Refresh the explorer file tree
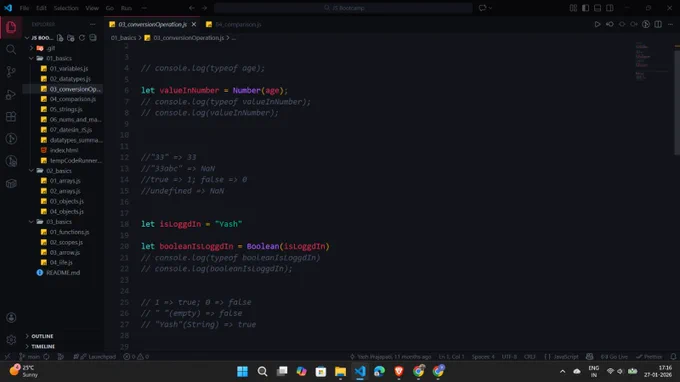This screenshot has width=680, height=382. (x=82, y=38)
